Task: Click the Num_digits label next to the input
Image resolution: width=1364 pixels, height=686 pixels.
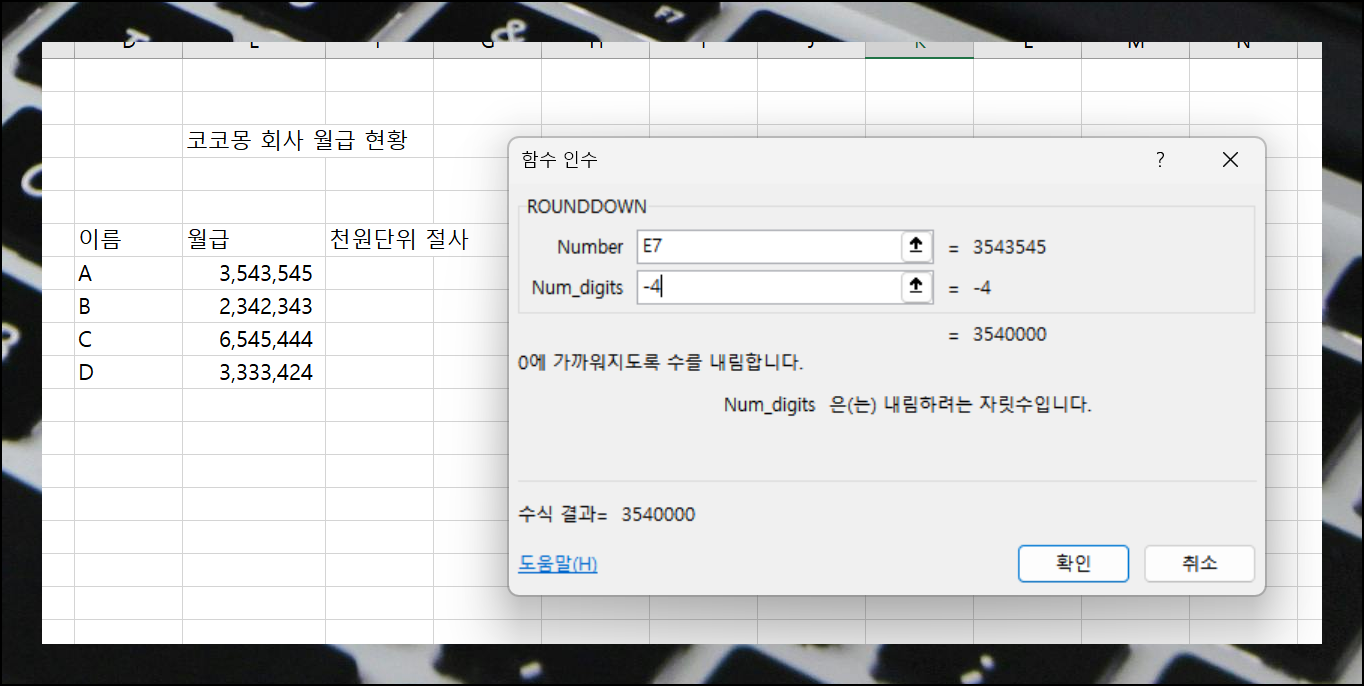Action: [577, 288]
